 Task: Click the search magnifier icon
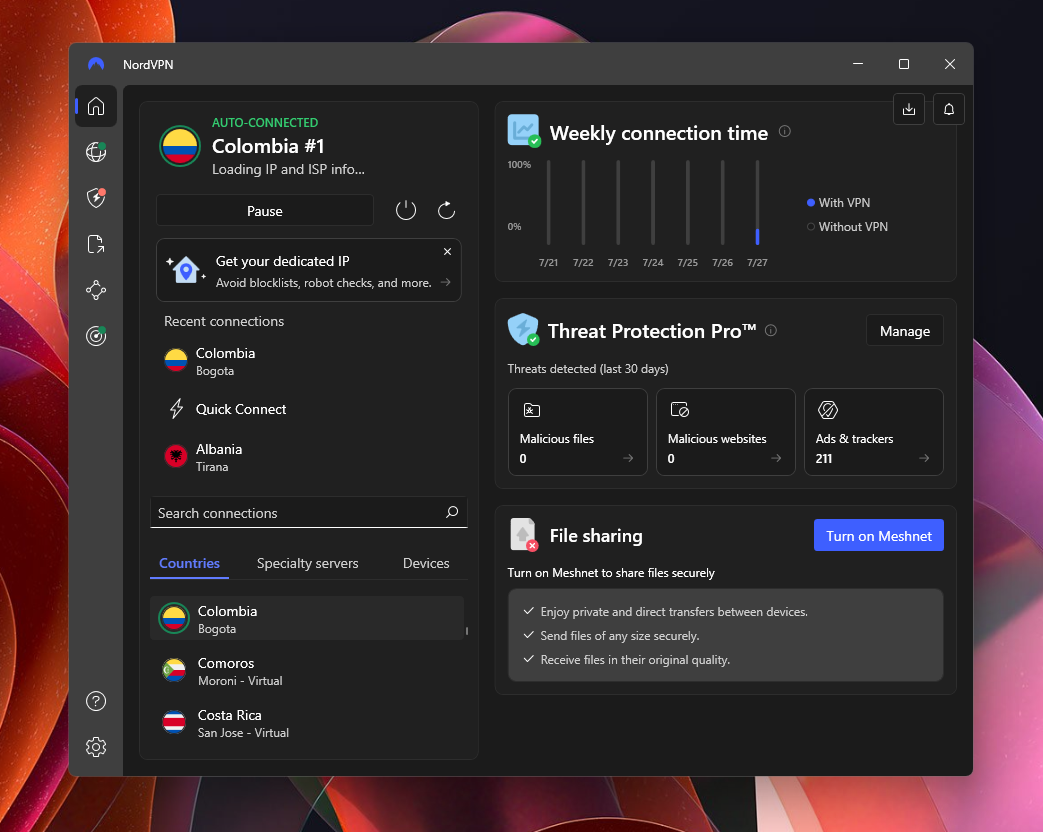point(452,512)
